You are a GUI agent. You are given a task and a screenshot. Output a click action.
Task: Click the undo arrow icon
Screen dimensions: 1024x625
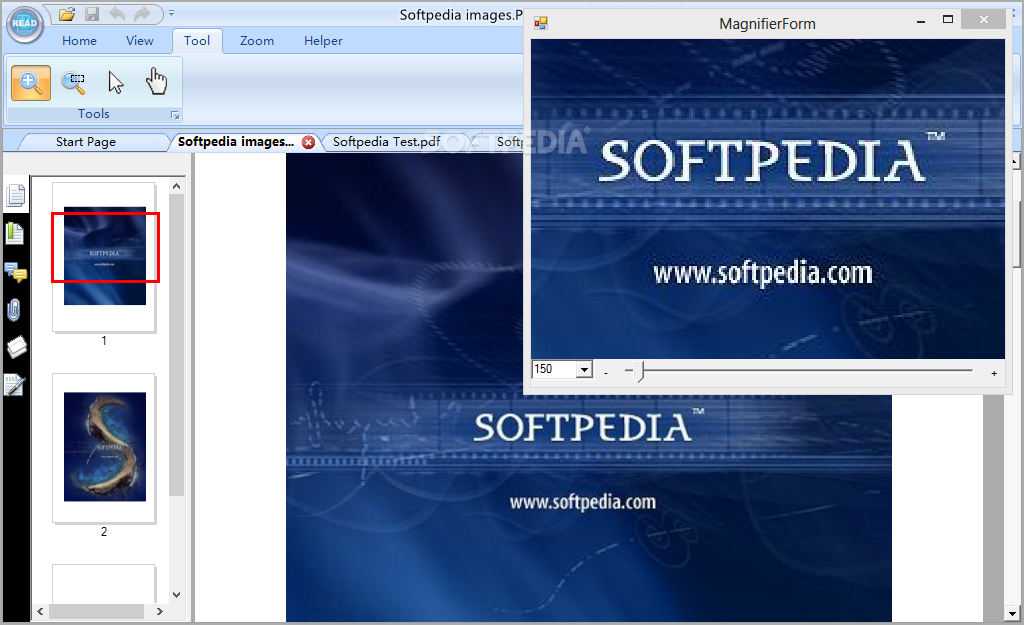coord(118,14)
